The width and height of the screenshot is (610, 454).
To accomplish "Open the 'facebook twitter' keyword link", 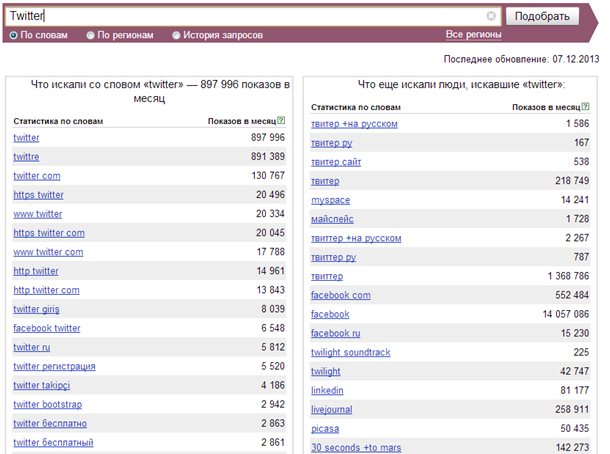I will 47,328.
